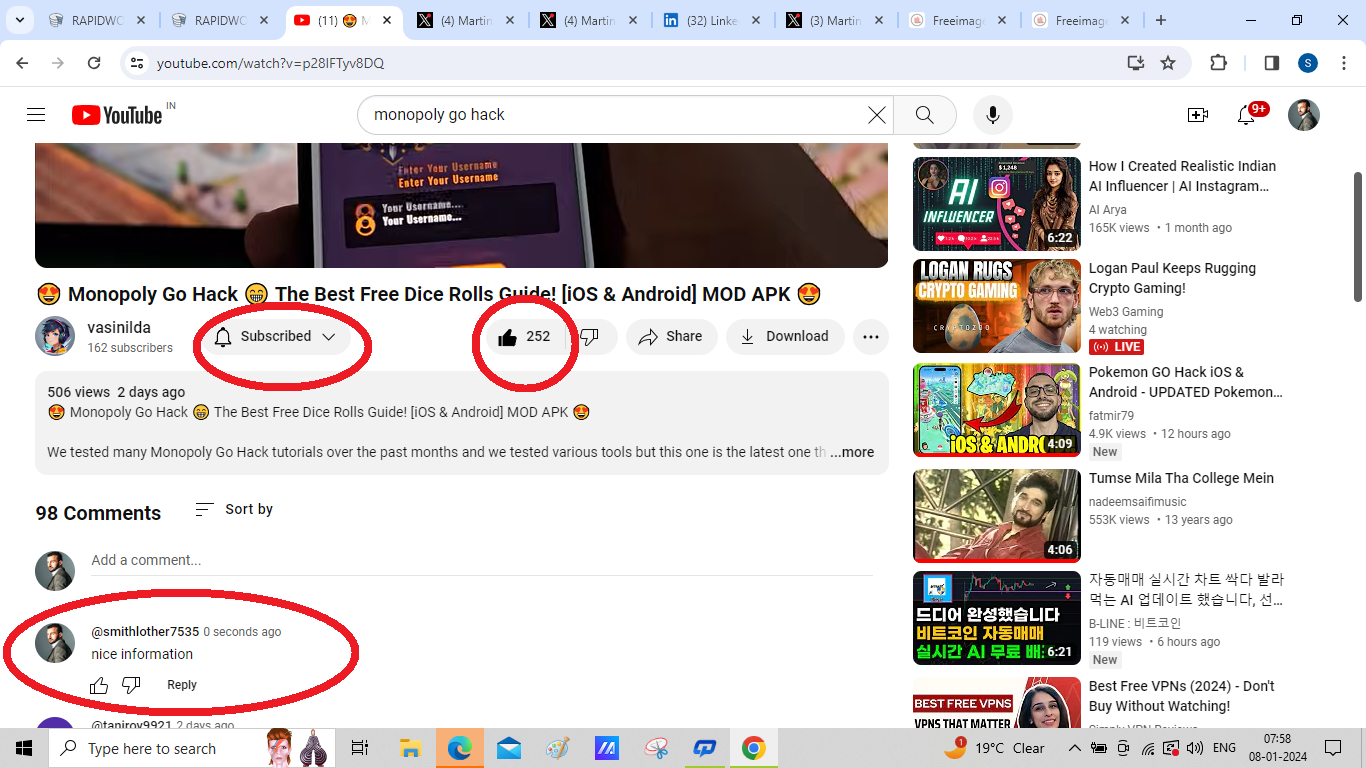Screen dimensions: 1366x768
Task: Open 'Tumse Mila Tha College Mein' title
Action: coord(1181,478)
